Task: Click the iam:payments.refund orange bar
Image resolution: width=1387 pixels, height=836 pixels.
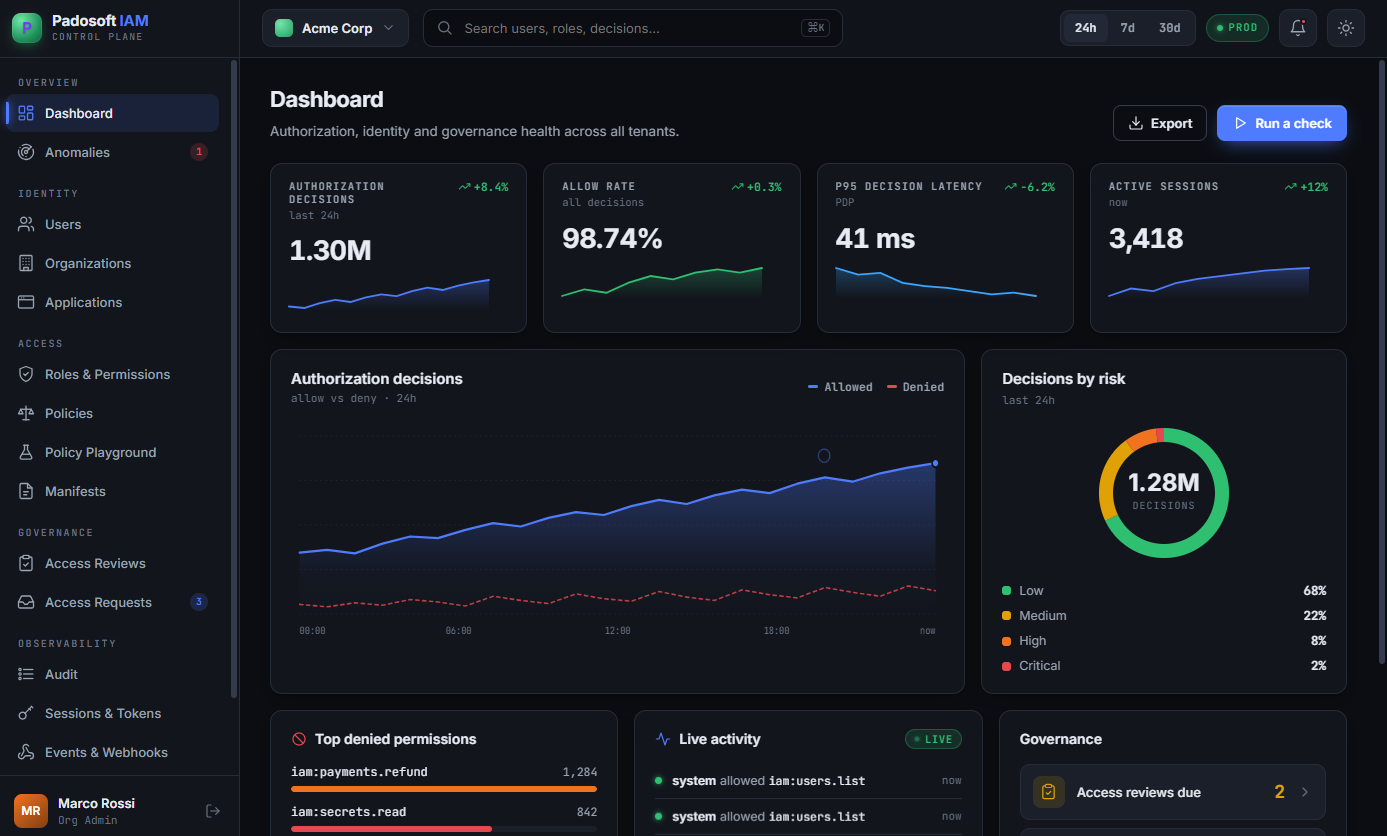Action: (x=444, y=789)
